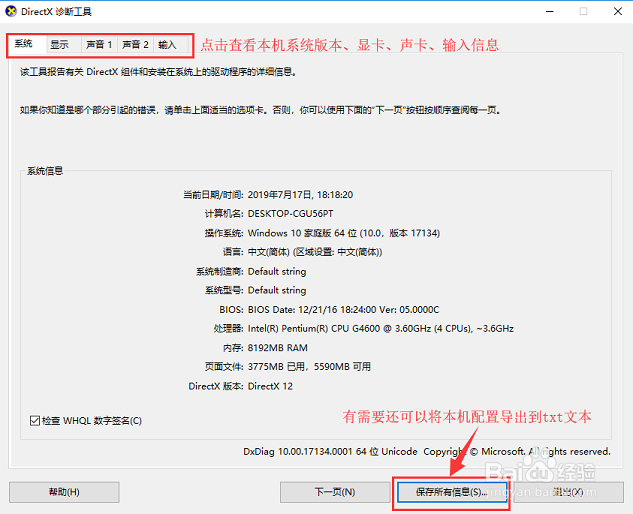Click the 当前日期/时间 label
The image size is (633, 514).
[x=213, y=195]
